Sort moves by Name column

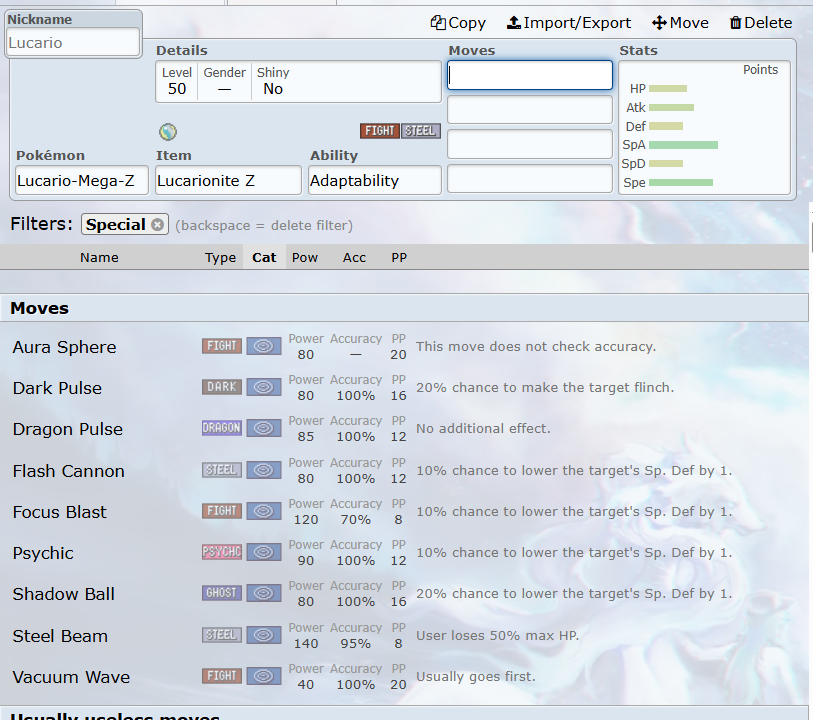[99, 258]
